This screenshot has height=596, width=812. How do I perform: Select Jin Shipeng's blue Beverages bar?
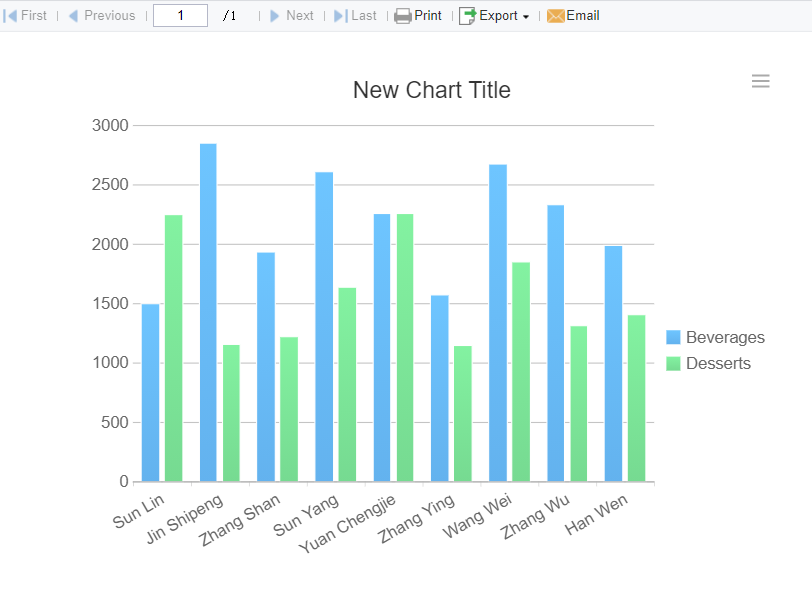[208, 313]
